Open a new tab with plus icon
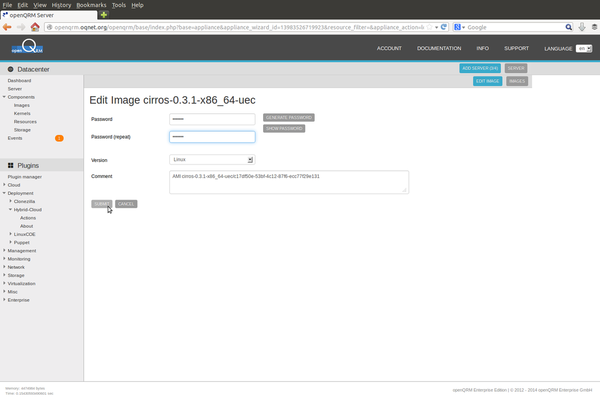The width and height of the screenshot is (600, 397). point(104,15)
